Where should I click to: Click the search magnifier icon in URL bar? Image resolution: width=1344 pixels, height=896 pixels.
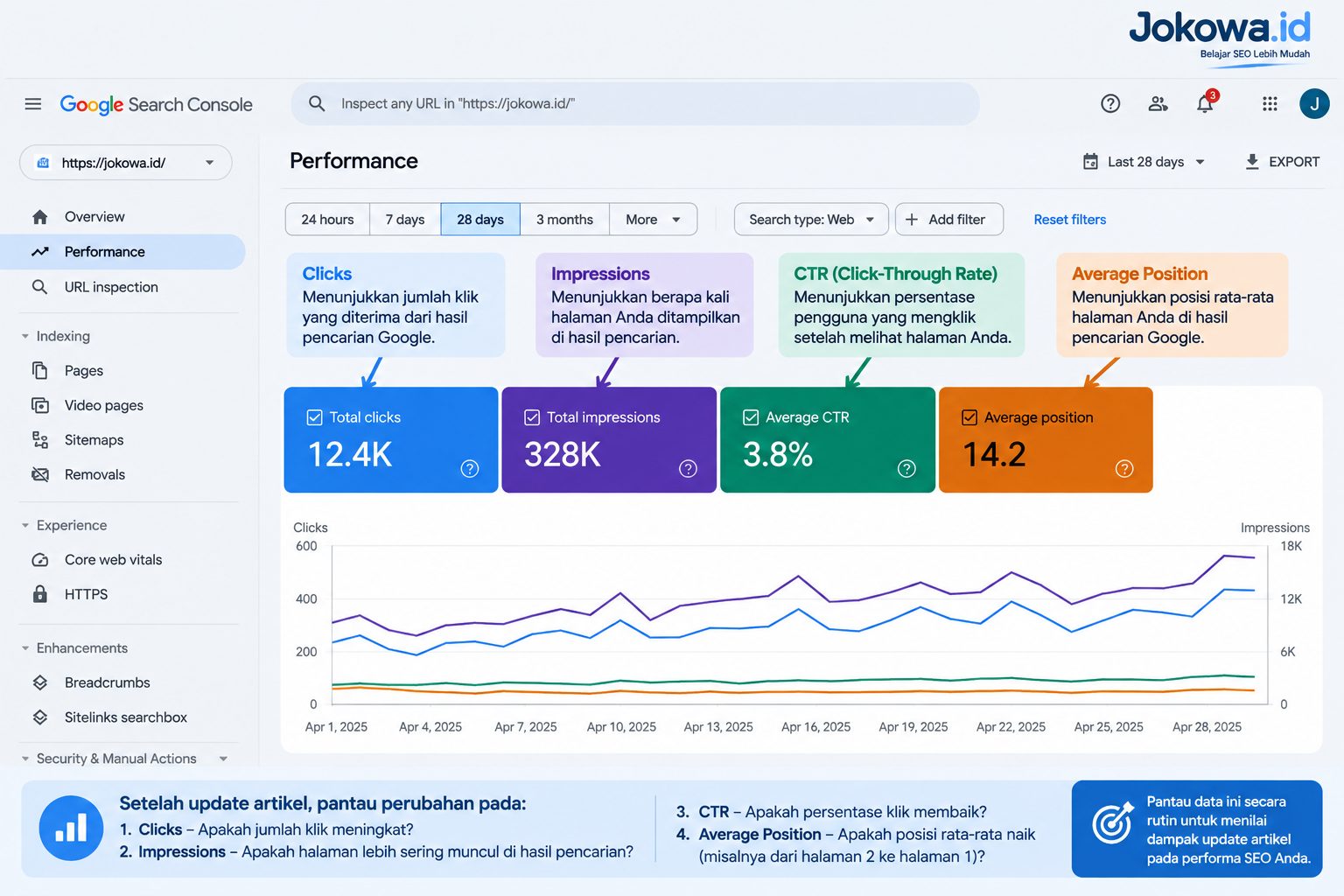(317, 103)
